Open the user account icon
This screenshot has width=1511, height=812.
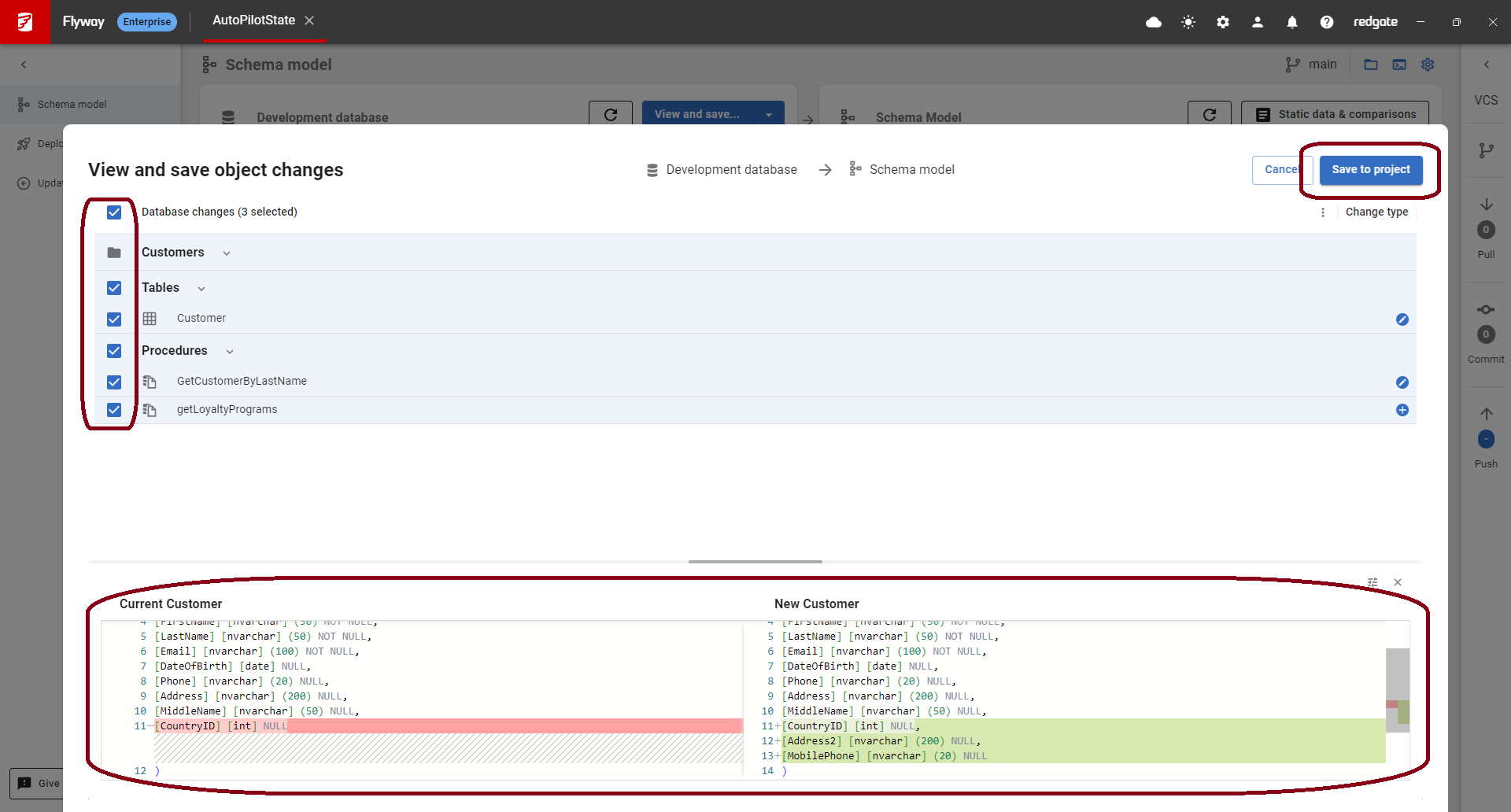click(1258, 22)
